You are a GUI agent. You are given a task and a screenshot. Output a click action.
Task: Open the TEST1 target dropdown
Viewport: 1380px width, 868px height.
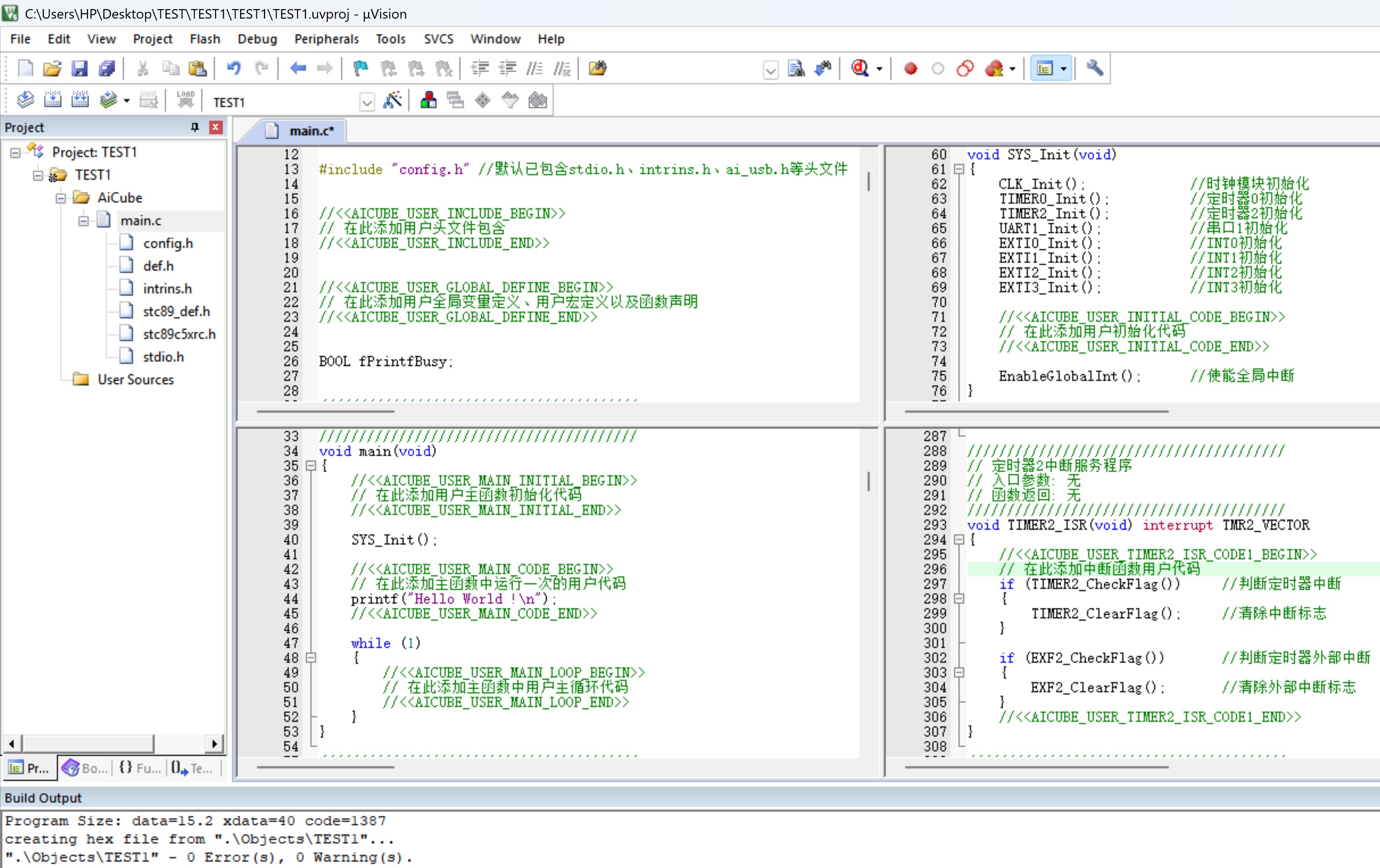tap(367, 102)
